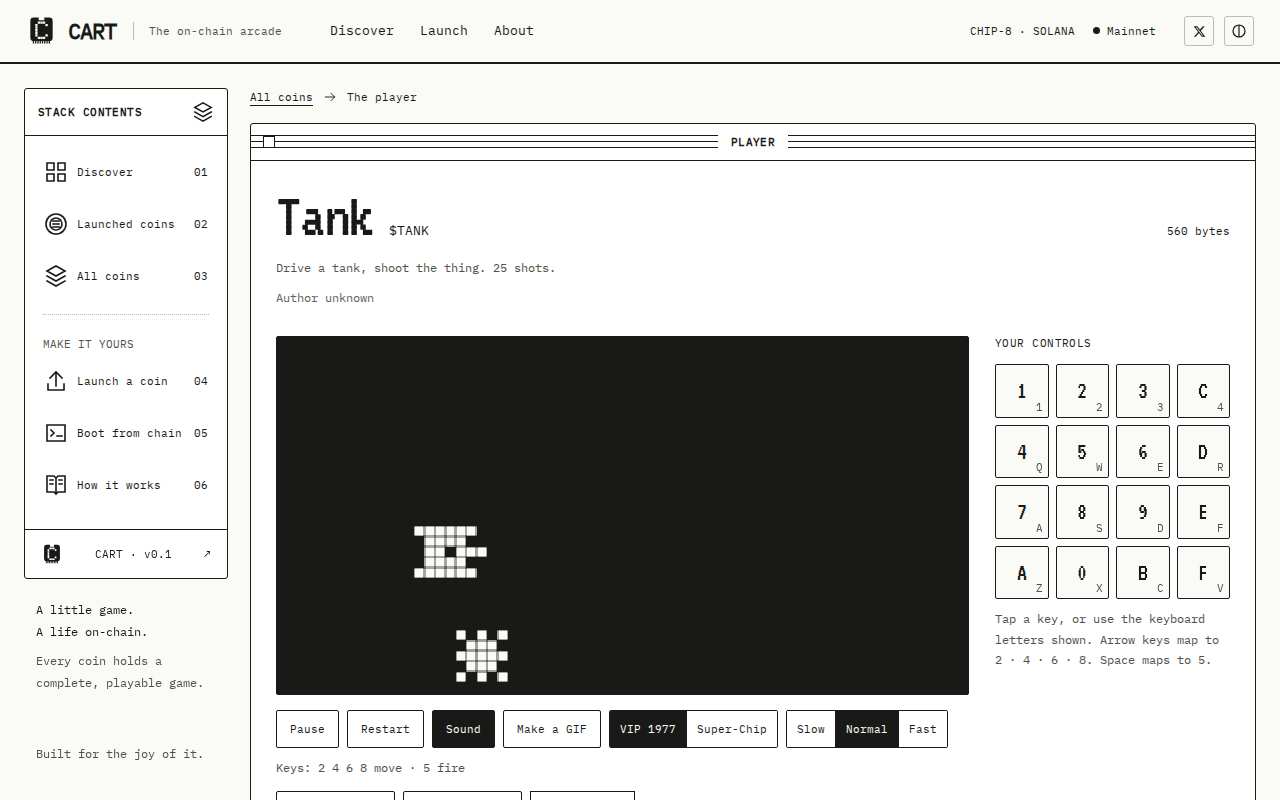
Task: Open the external arrow next to CART v0.1
Action: point(207,554)
